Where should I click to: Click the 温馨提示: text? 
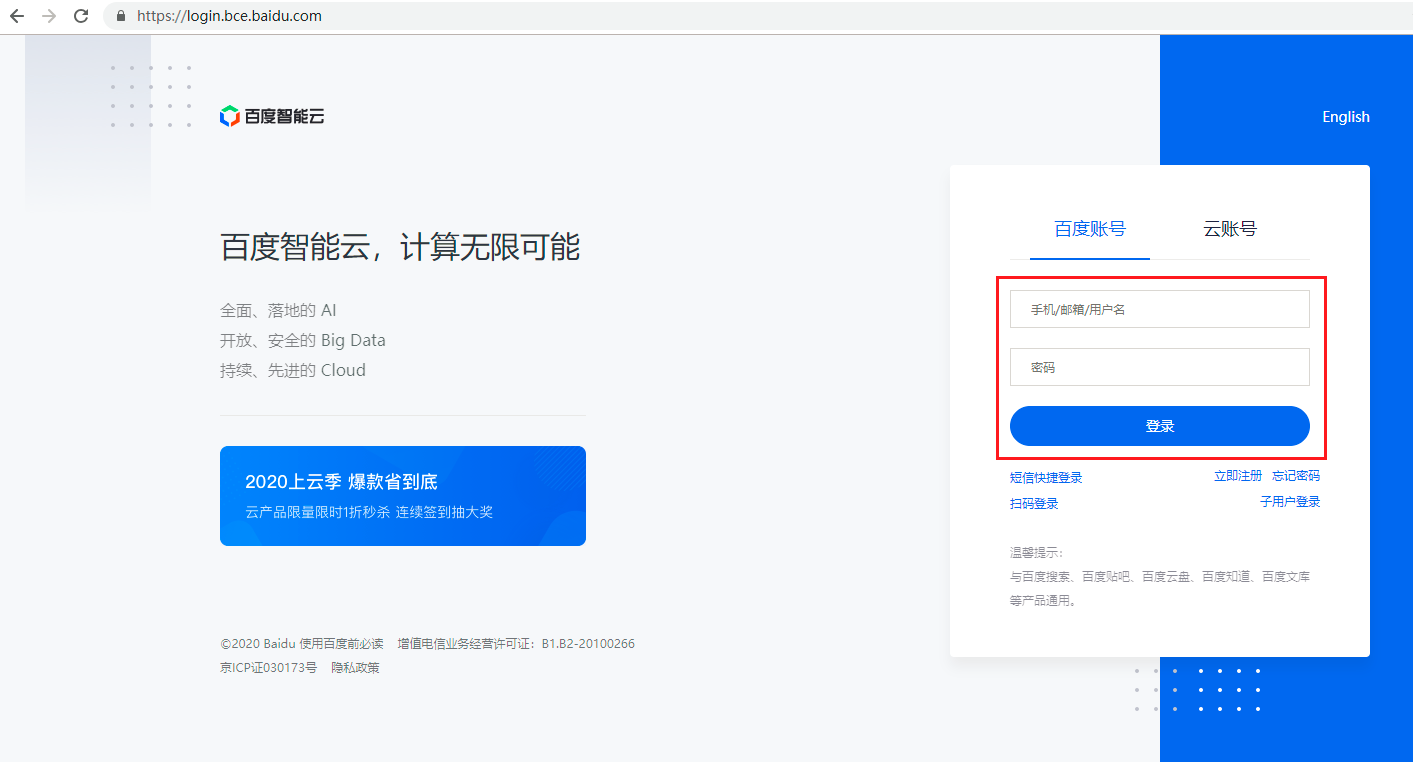point(1037,553)
